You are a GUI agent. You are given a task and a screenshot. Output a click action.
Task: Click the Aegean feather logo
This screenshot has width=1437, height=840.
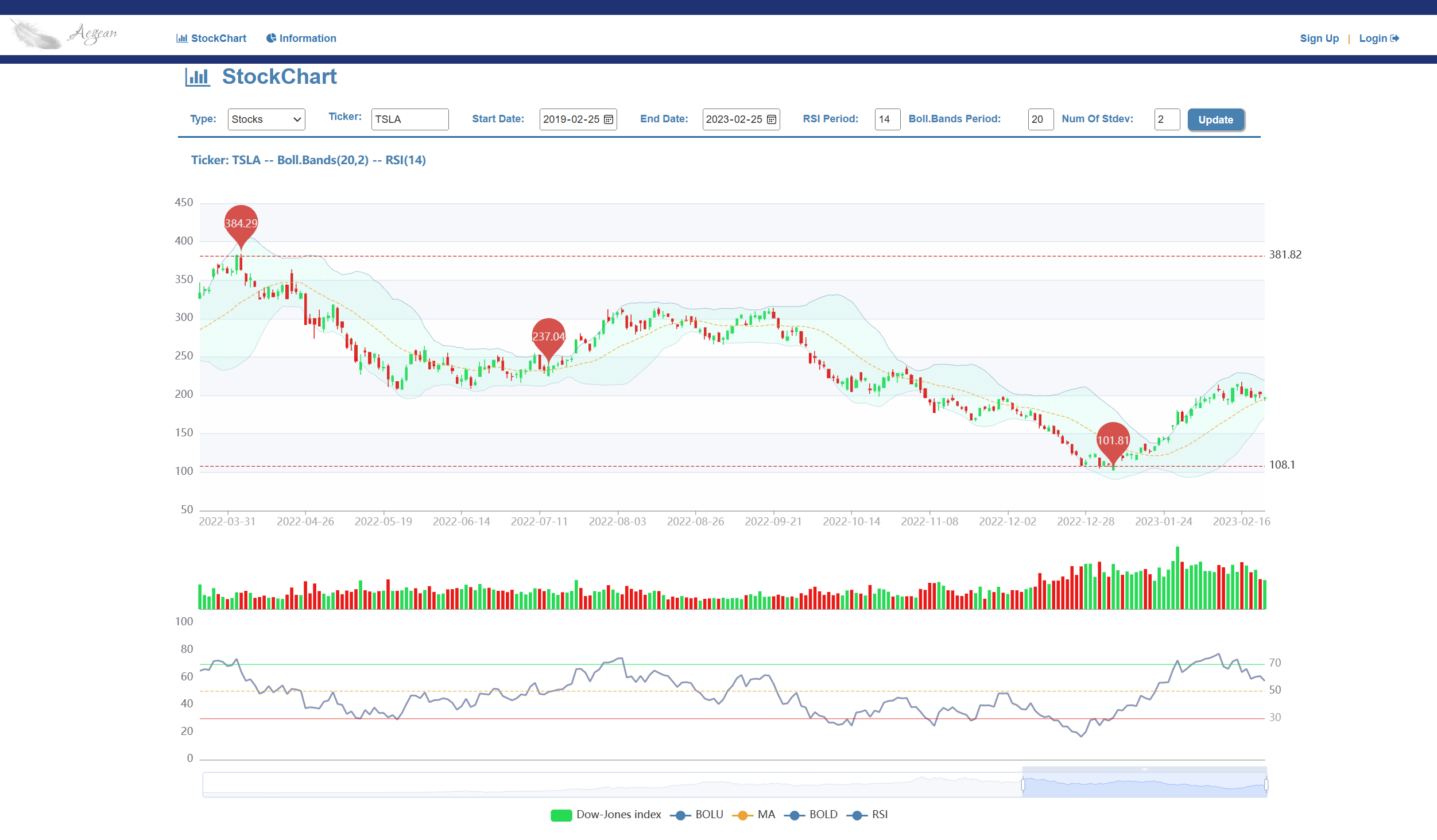[x=63, y=33]
